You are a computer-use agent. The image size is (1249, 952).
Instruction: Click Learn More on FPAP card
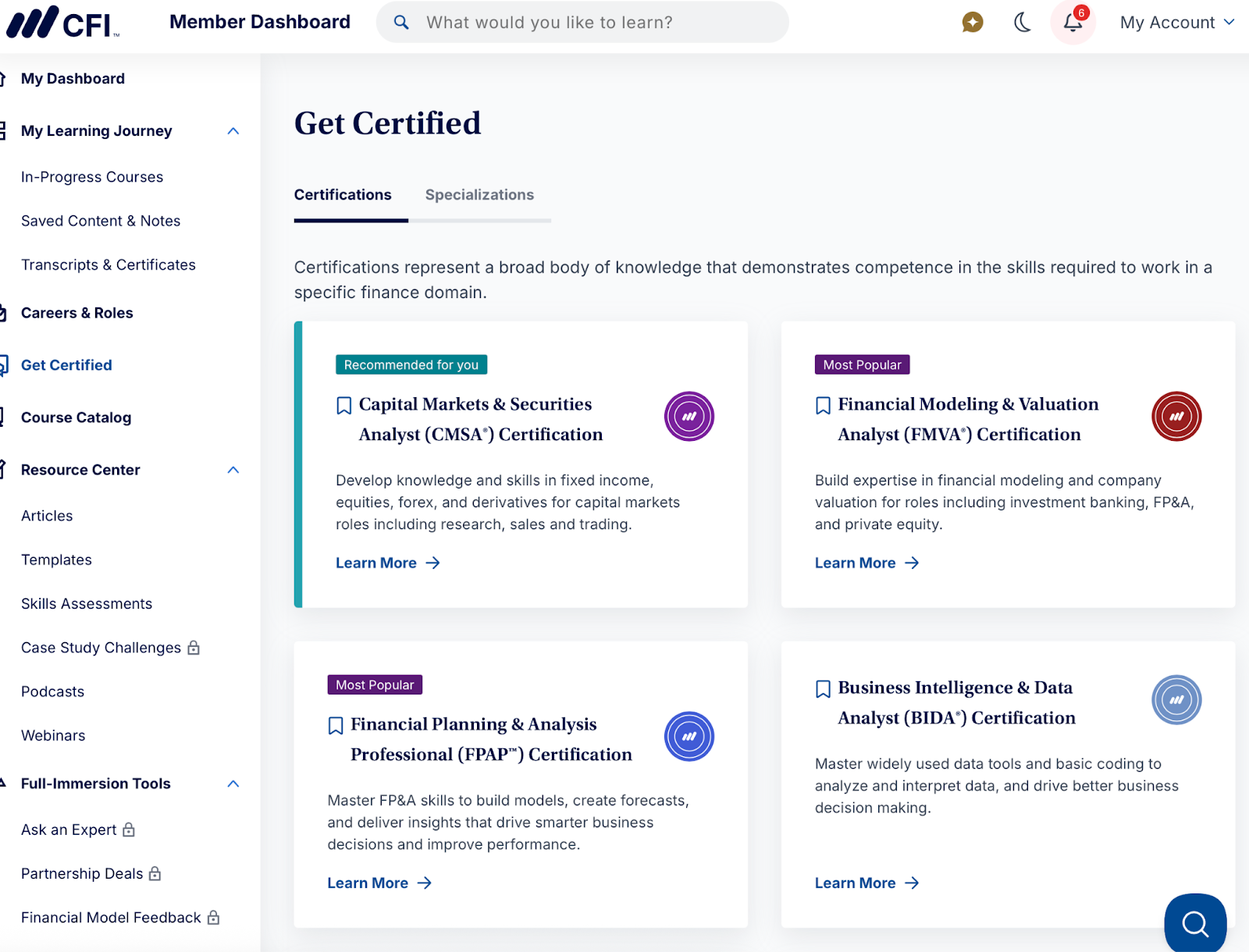click(x=379, y=883)
